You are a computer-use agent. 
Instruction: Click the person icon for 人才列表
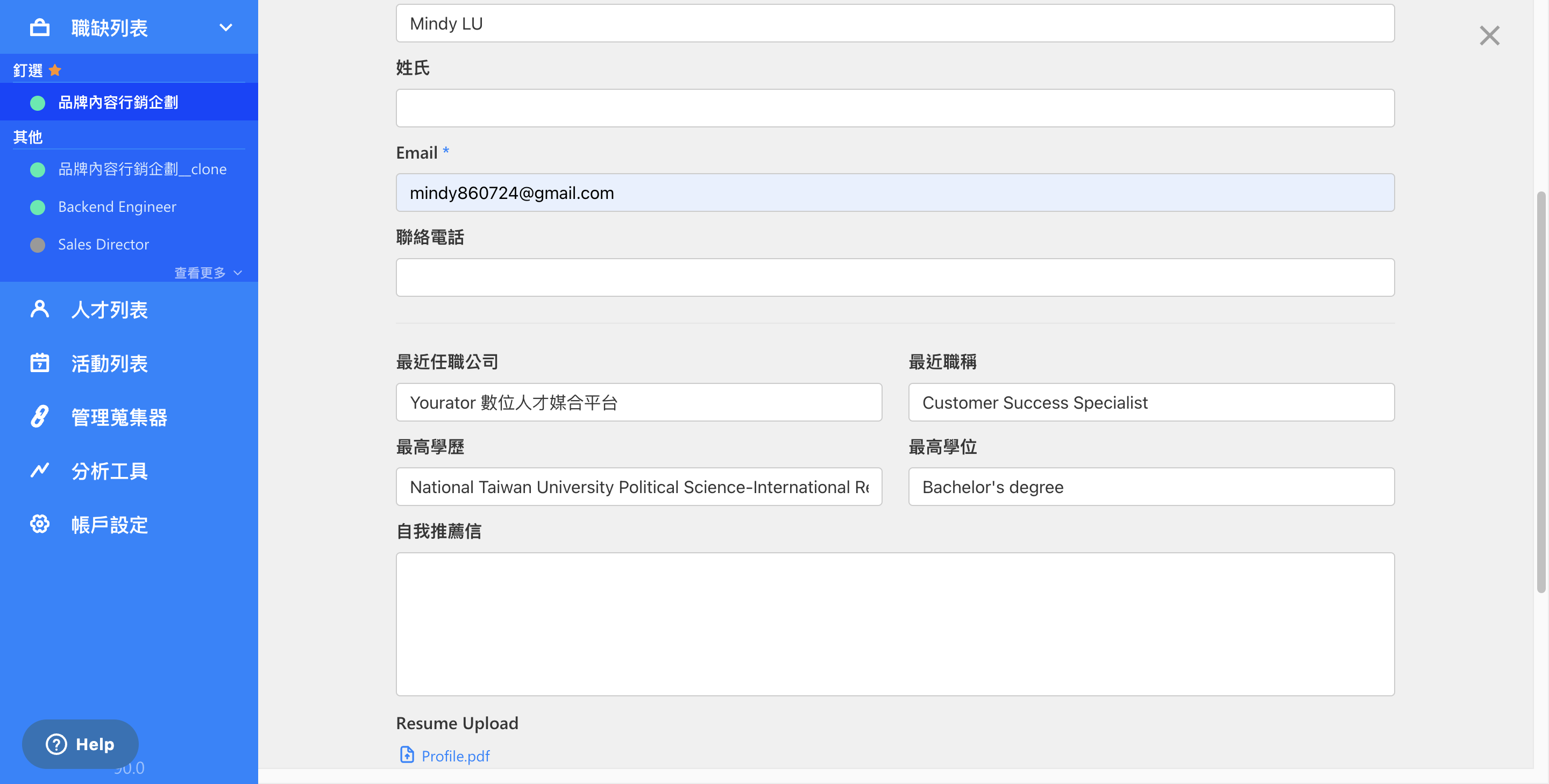[40, 309]
